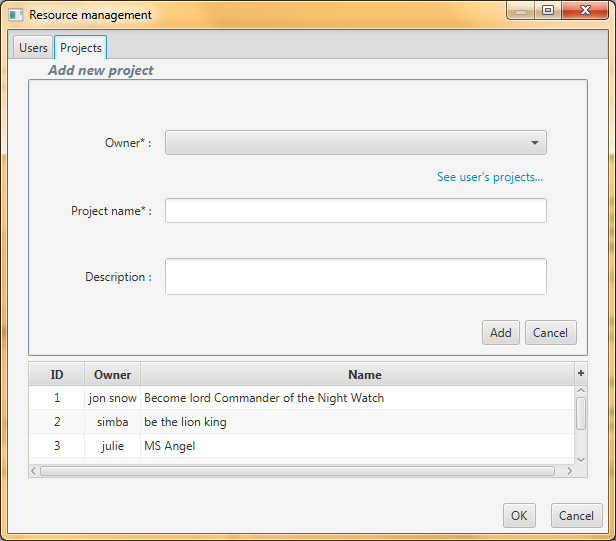Cancel the new project form
This screenshot has width=616, height=541.
(550, 333)
